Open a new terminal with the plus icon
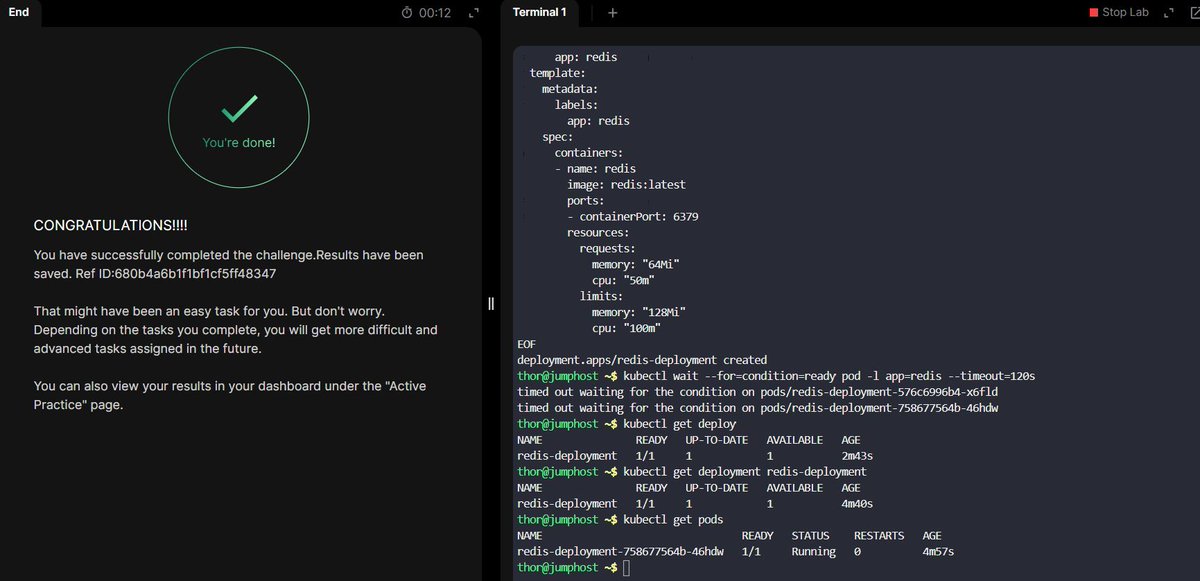1200x581 pixels. [x=612, y=13]
